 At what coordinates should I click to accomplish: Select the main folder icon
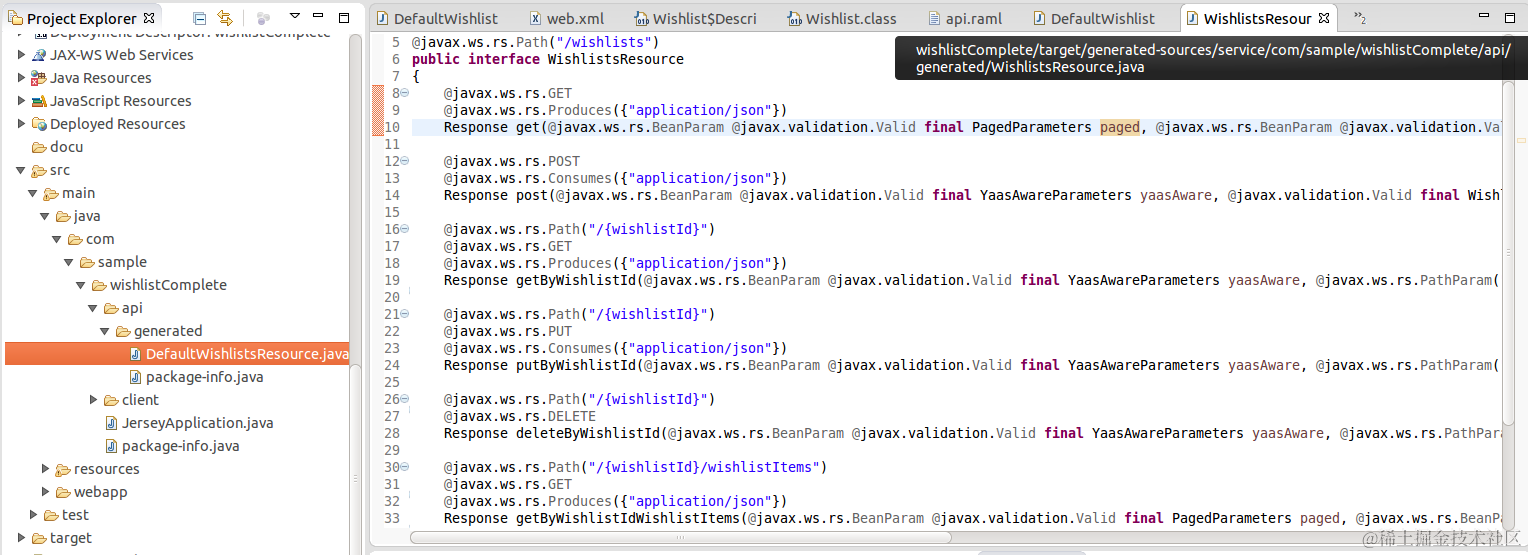(x=52, y=193)
